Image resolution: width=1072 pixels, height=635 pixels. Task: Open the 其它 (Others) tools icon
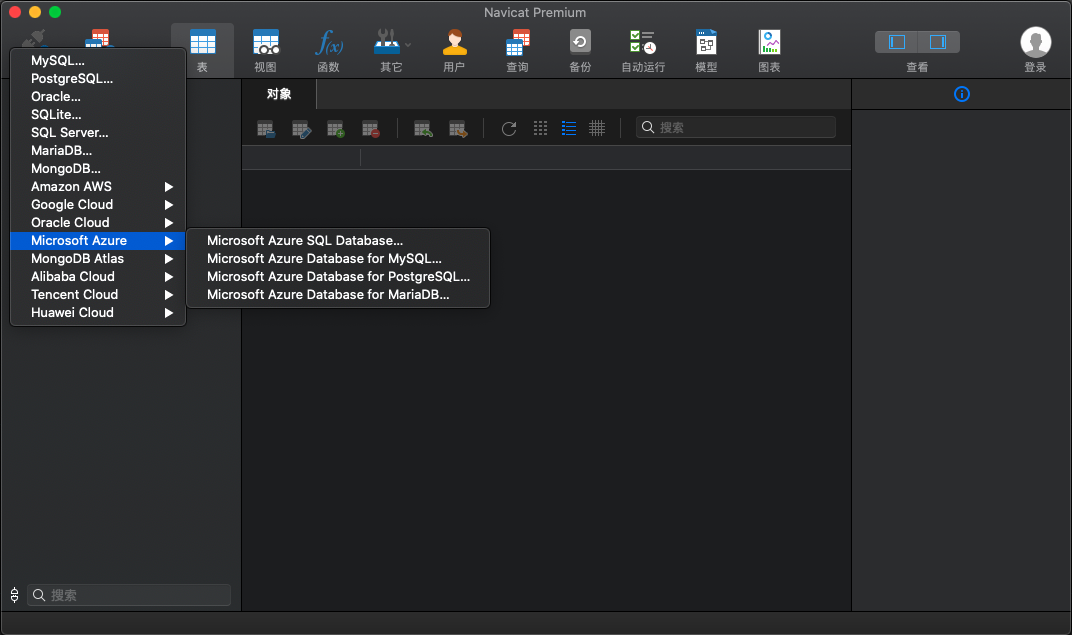click(x=387, y=42)
